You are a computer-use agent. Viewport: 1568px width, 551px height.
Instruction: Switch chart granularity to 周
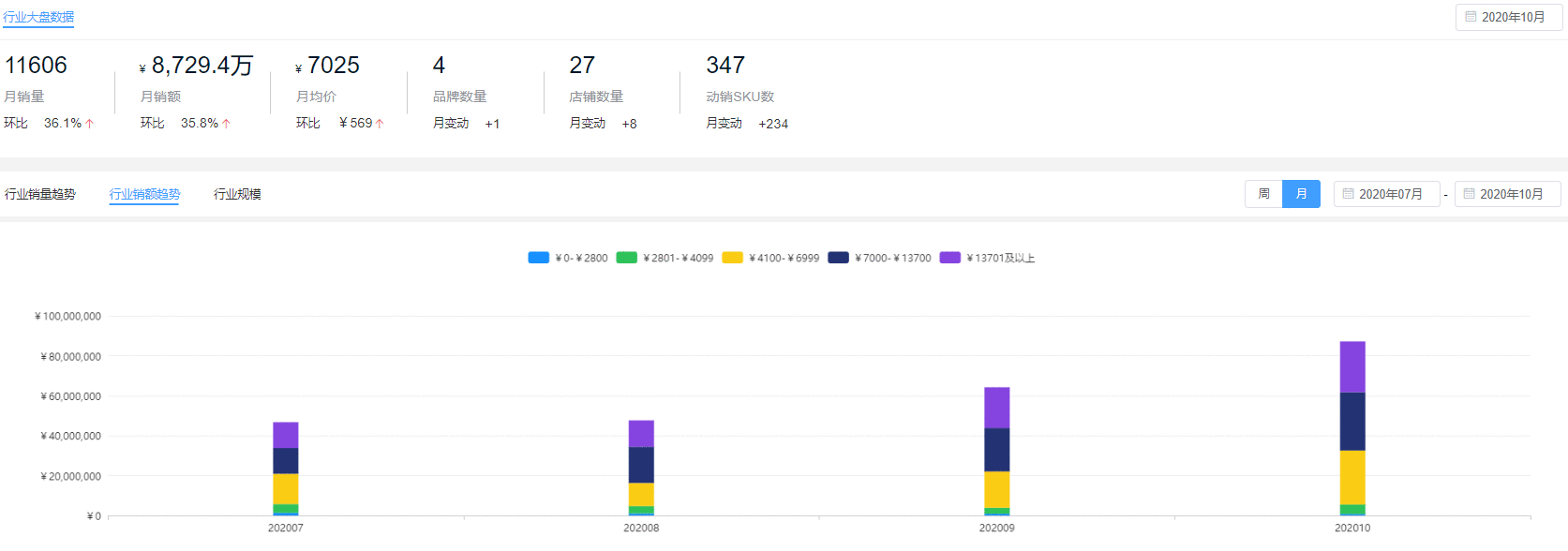[1263, 194]
